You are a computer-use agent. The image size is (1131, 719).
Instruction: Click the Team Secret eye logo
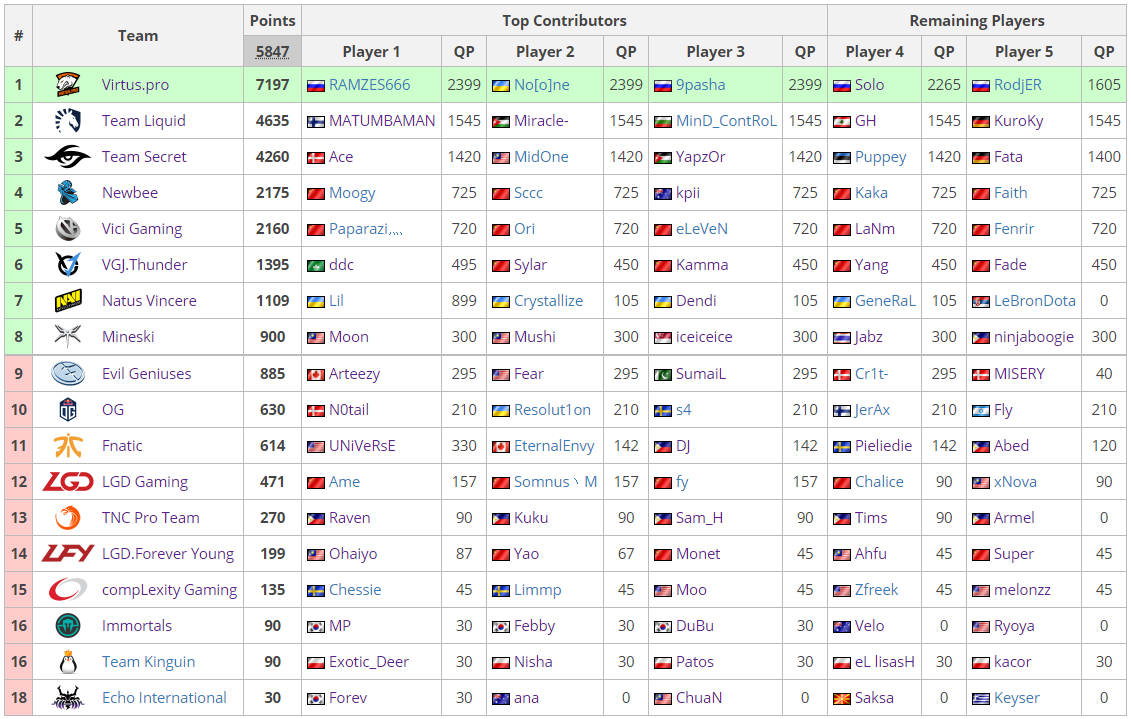click(68, 157)
